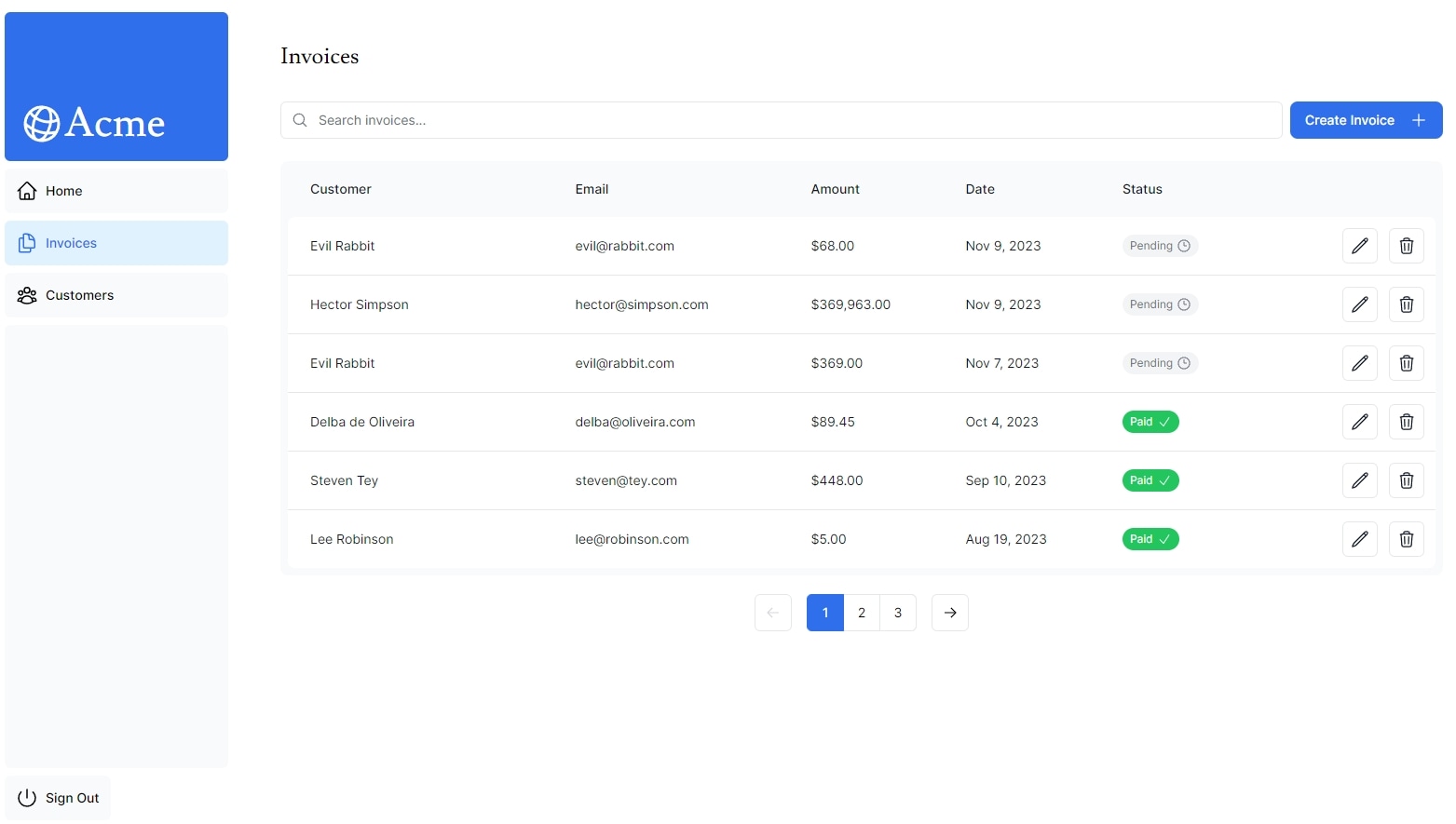Image resolution: width=1456 pixels, height=824 pixels.
Task: Click the Invoices document icon in sidebar
Action: [28, 243]
